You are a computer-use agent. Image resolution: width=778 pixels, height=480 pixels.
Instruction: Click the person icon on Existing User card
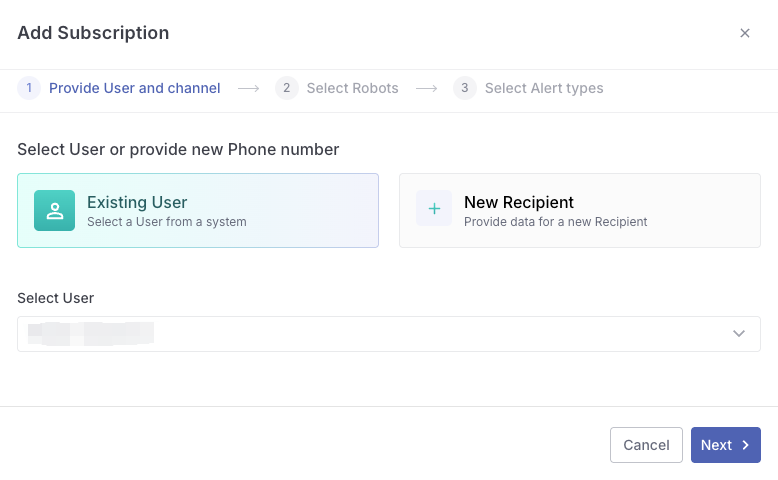click(x=55, y=211)
